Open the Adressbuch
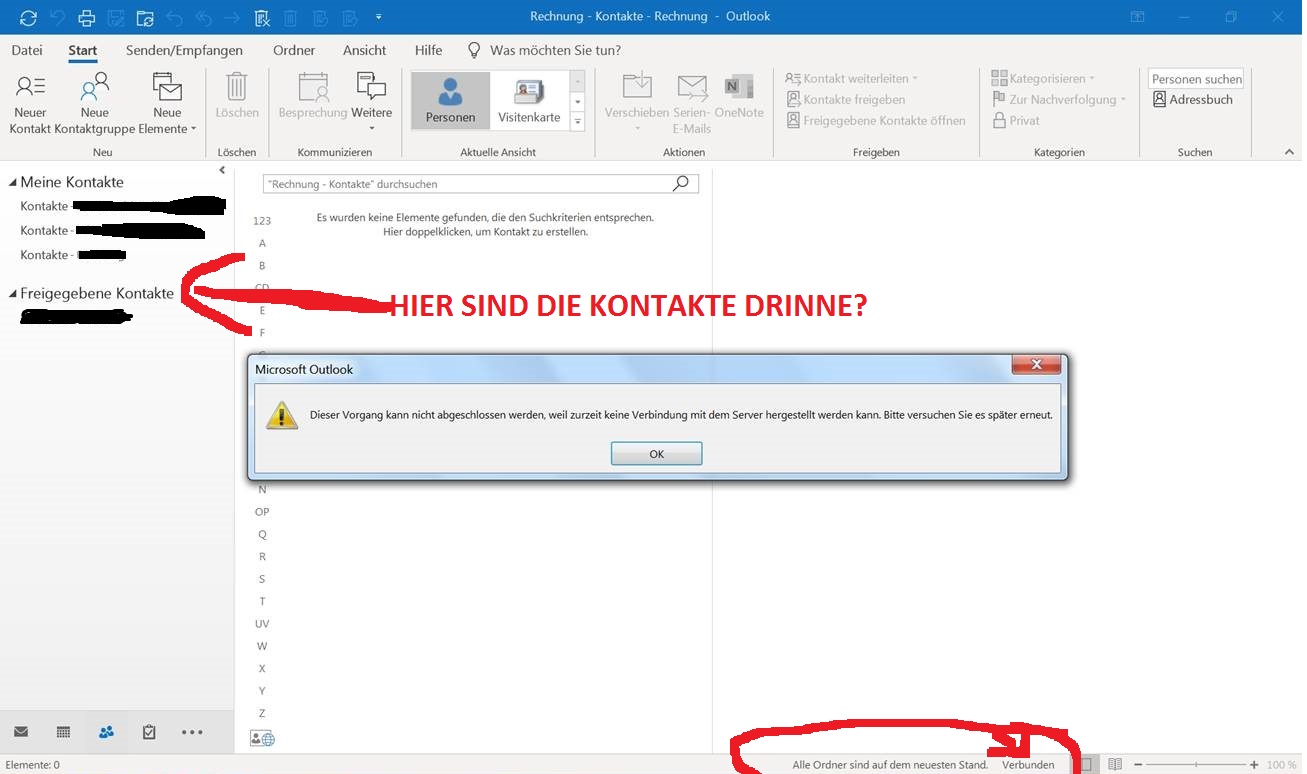 1193,99
